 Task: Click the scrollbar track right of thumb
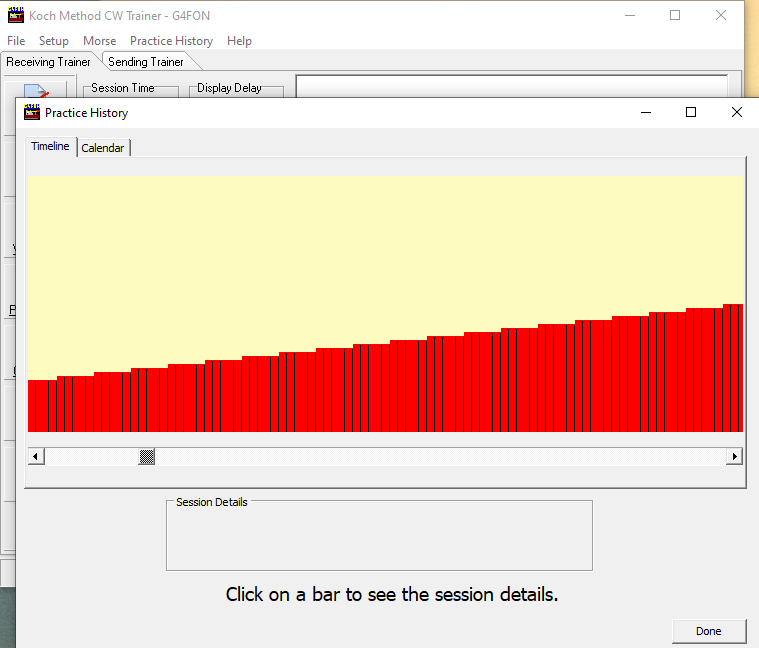pyautogui.click(x=440, y=456)
